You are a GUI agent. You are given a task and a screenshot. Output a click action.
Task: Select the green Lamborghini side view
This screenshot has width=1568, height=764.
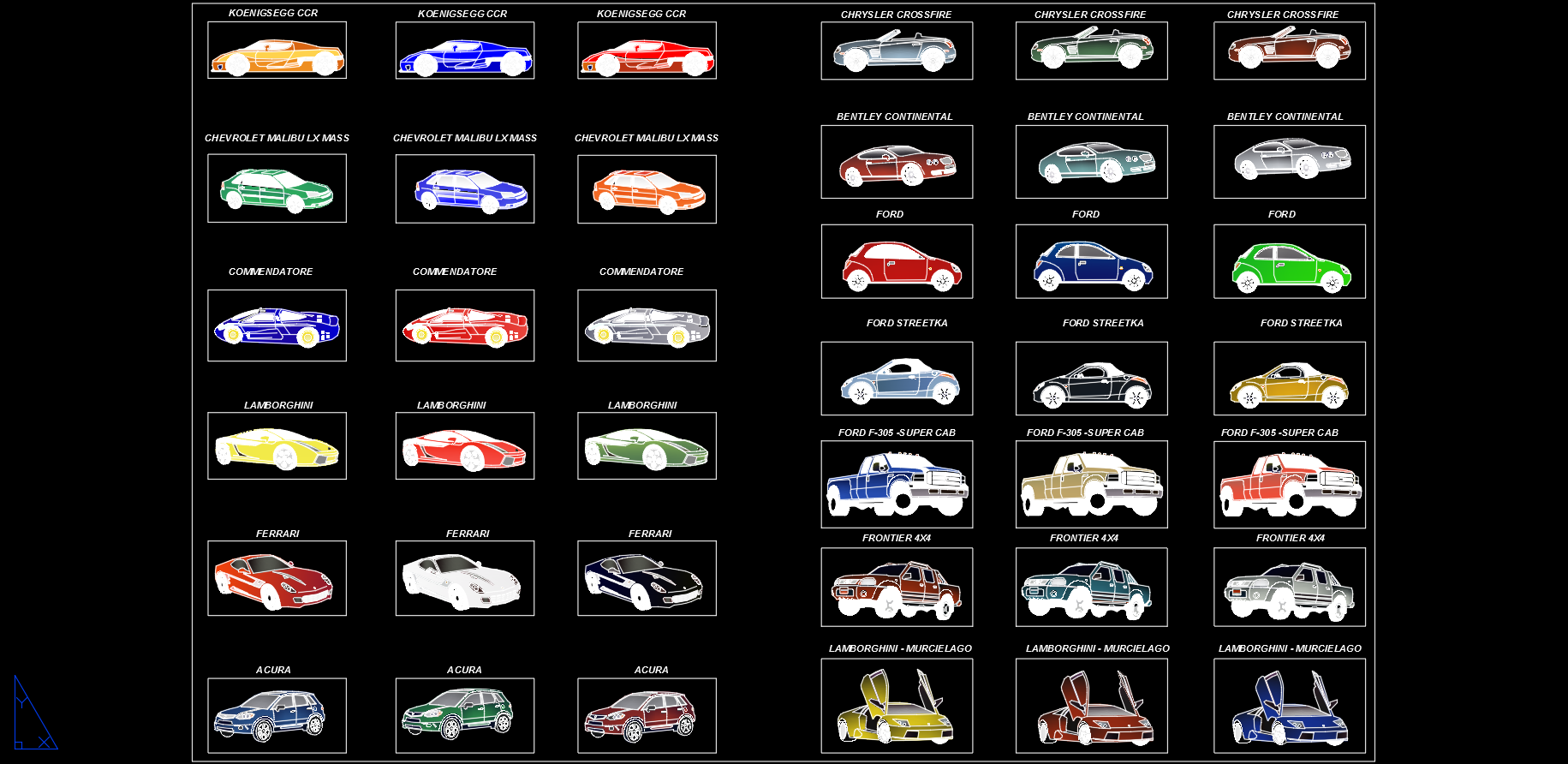(x=647, y=448)
